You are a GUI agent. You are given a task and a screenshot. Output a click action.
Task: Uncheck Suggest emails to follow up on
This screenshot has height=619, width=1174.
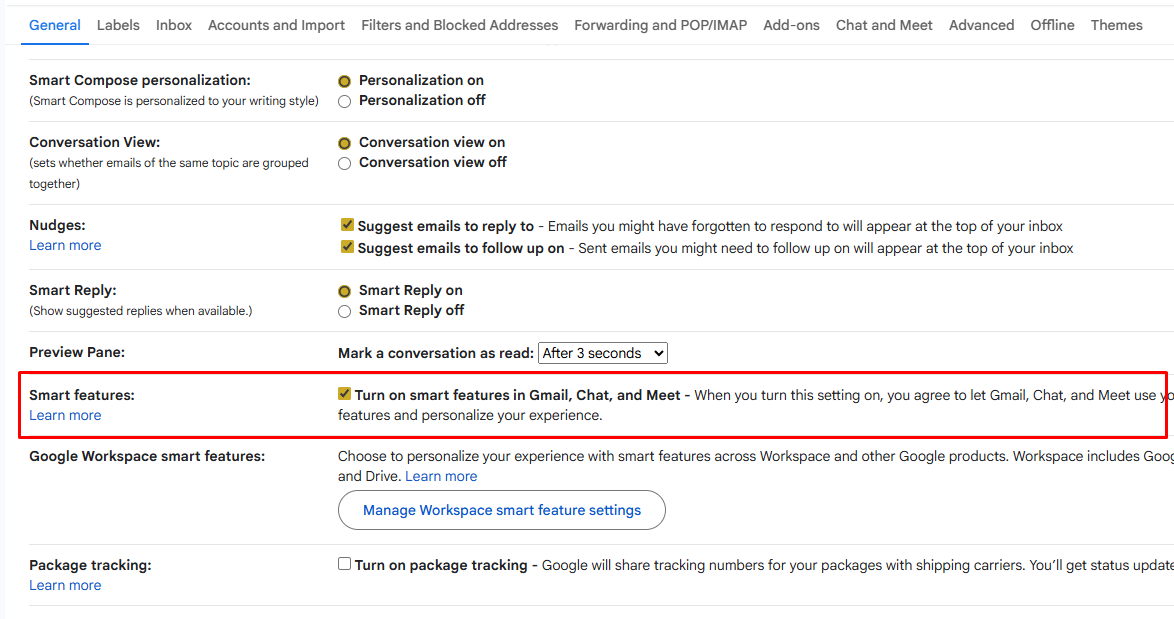tap(347, 247)
